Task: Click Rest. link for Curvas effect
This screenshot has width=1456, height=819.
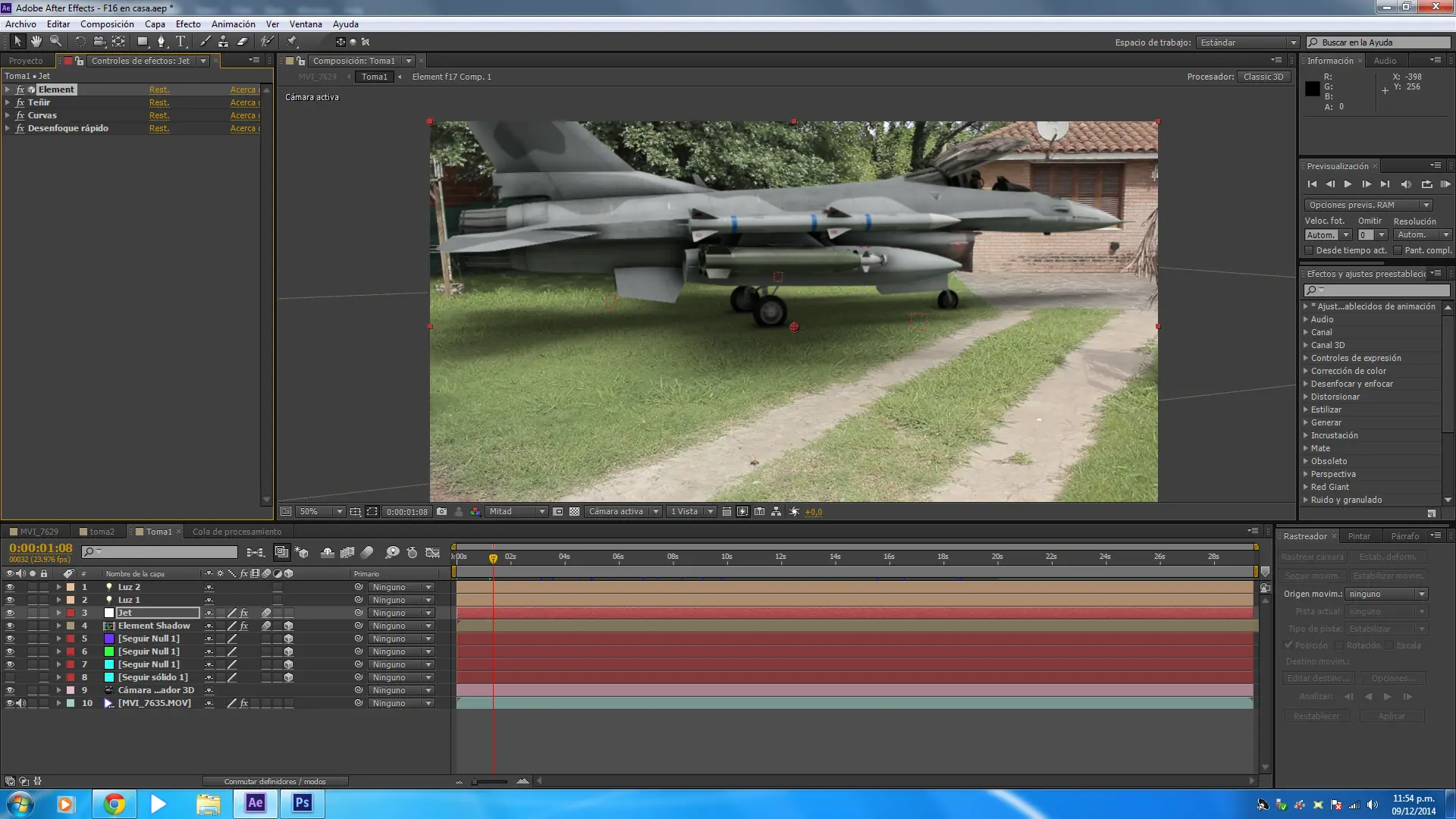Action: 159,115
